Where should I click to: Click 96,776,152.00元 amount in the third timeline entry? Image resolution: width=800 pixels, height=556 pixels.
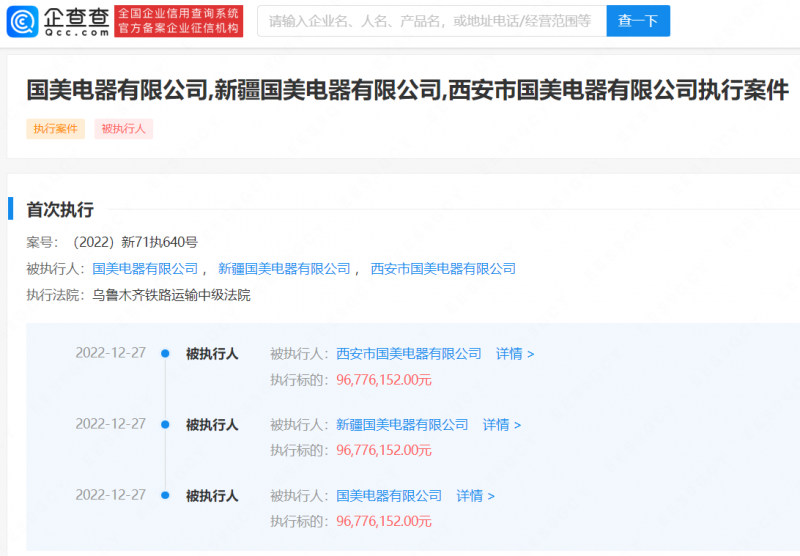pos(384,521)
